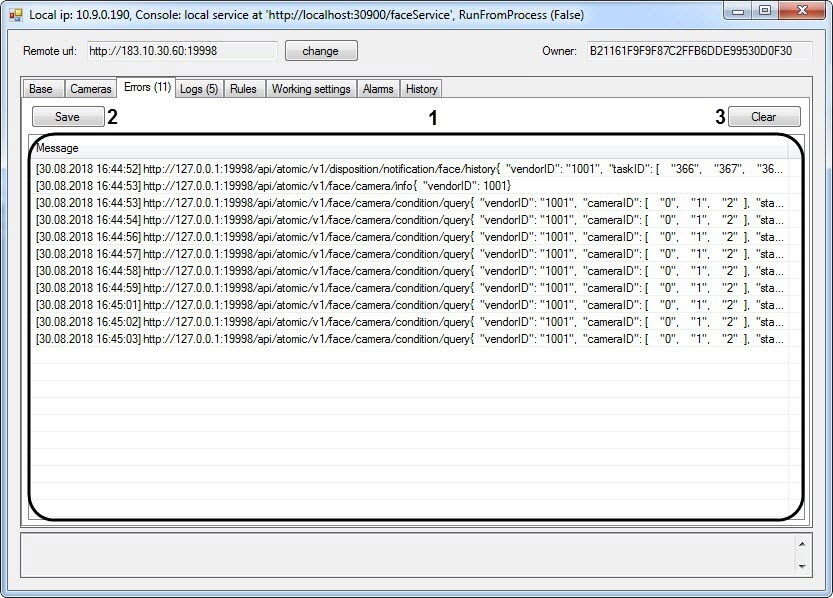
Task: Select the 16:44:56 error message row
Action: 409,237
